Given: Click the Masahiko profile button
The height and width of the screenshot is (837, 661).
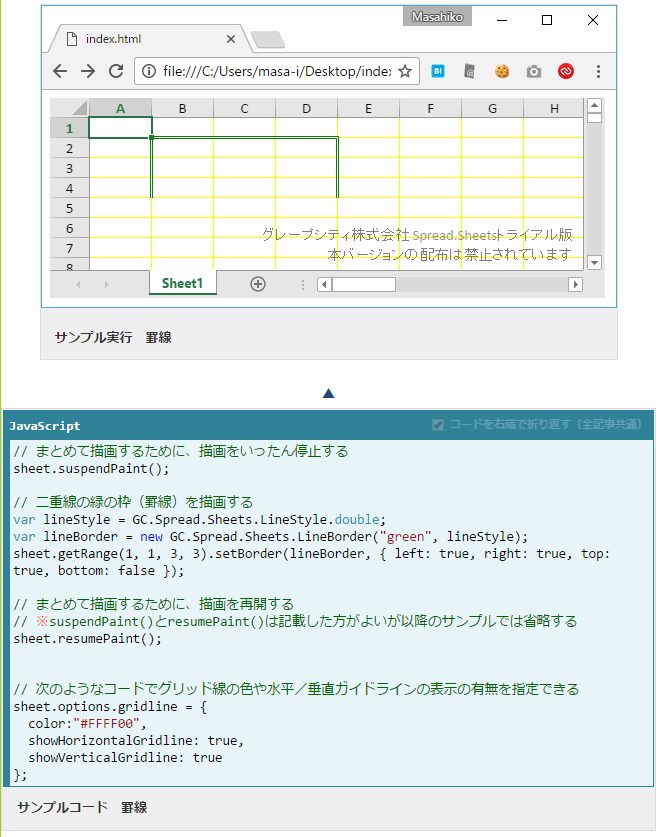Looking at the screenshot, I should tap(437, 17).
